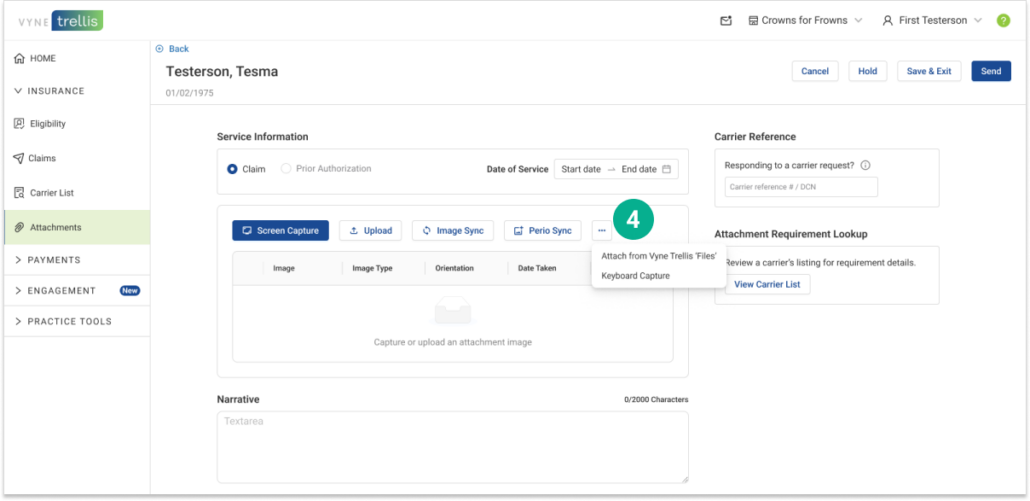Open the green help question mark icon

point(1003,21)
